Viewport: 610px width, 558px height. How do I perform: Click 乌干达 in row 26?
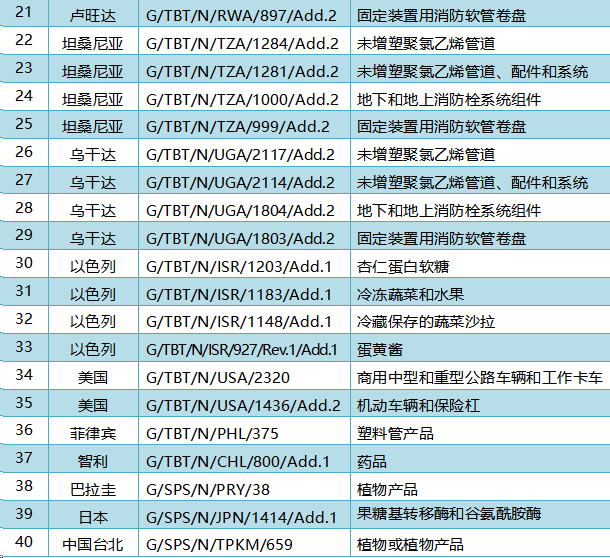coord(93,155)
